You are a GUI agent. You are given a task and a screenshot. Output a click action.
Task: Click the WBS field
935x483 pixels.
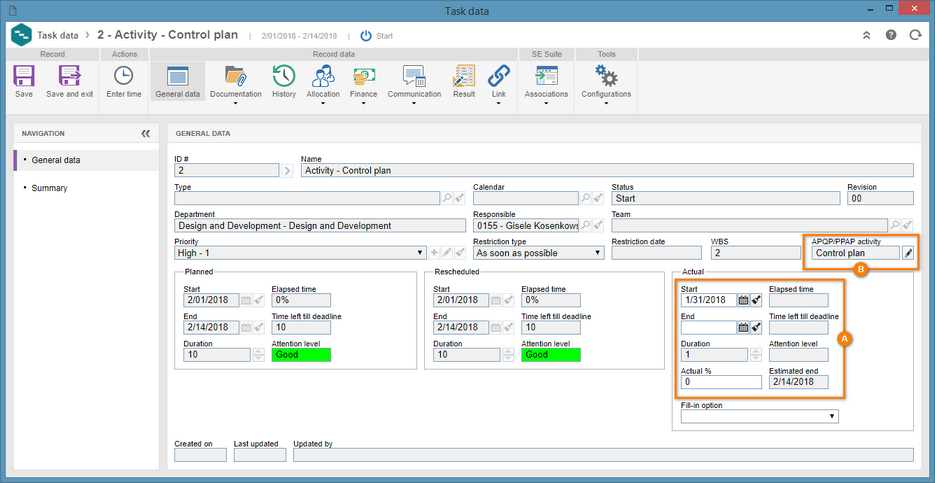756,253
